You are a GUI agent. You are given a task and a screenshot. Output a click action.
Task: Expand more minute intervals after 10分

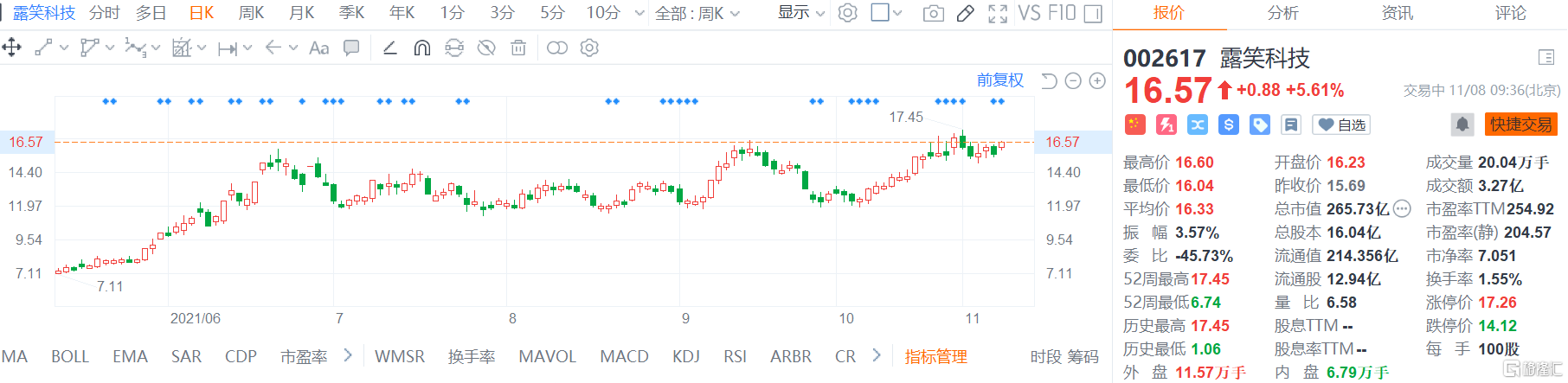tap(639, 13)
